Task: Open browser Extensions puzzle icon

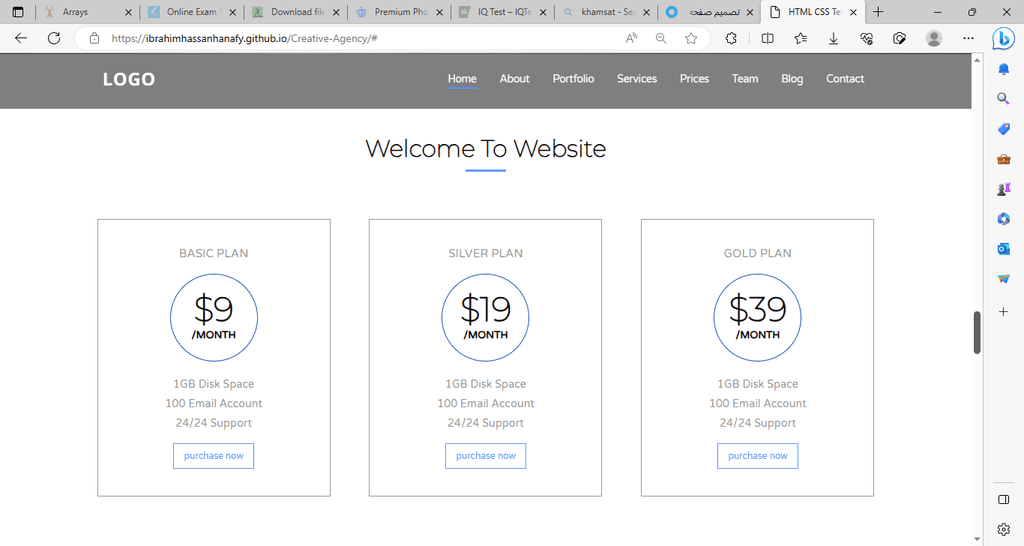Action: [731, 39]
